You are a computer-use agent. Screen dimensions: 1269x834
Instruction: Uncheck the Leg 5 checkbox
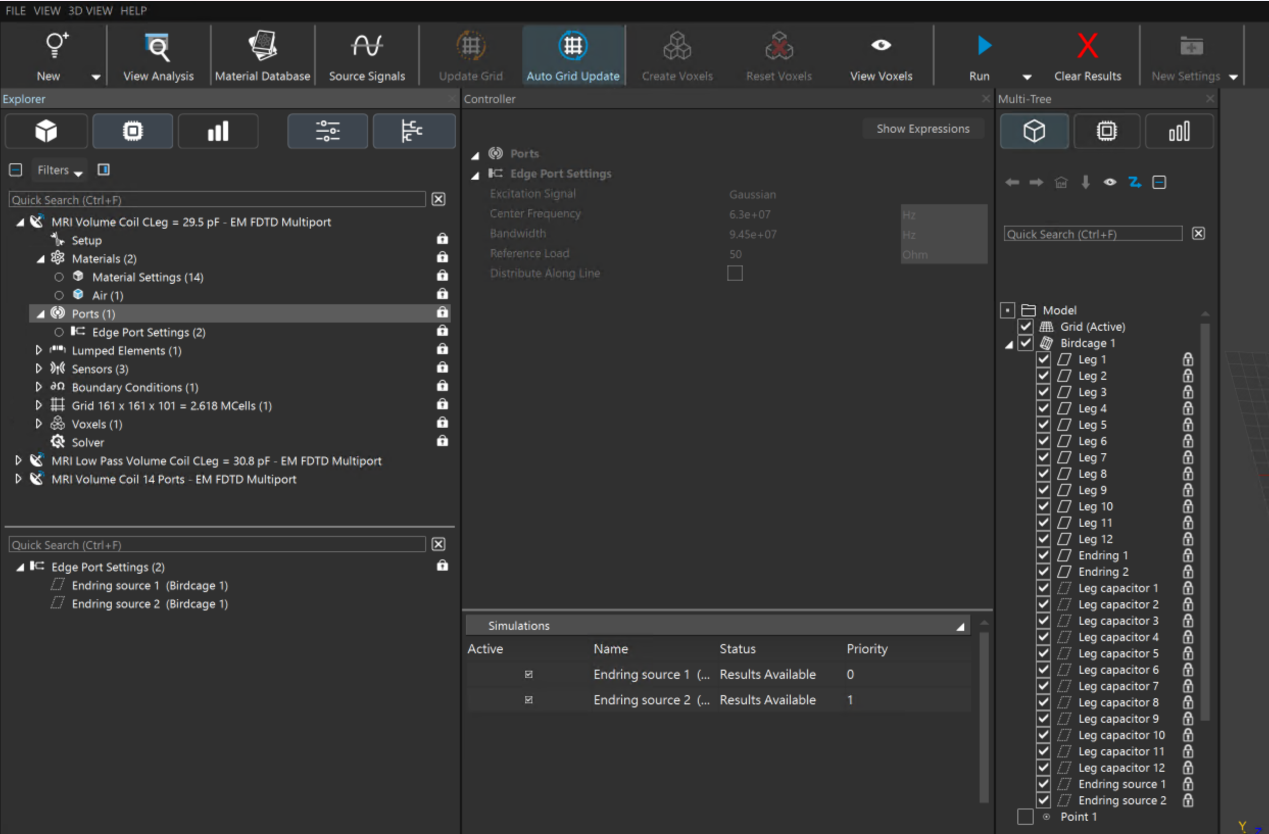pyautogui.click(x=1043, y=425)
